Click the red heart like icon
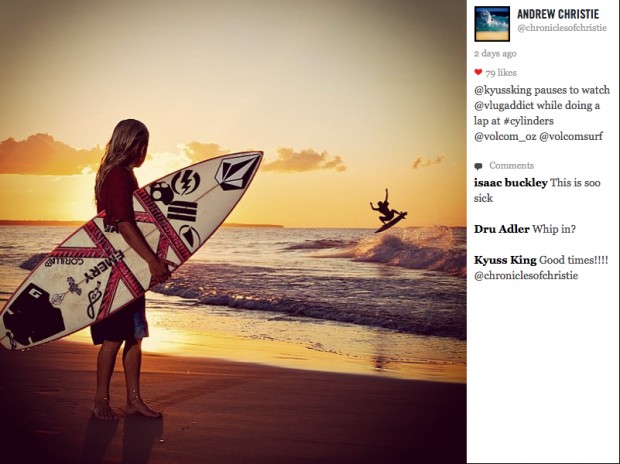This screenshot has height=464, width=620. pyautogui.click(x=478, y=72)
